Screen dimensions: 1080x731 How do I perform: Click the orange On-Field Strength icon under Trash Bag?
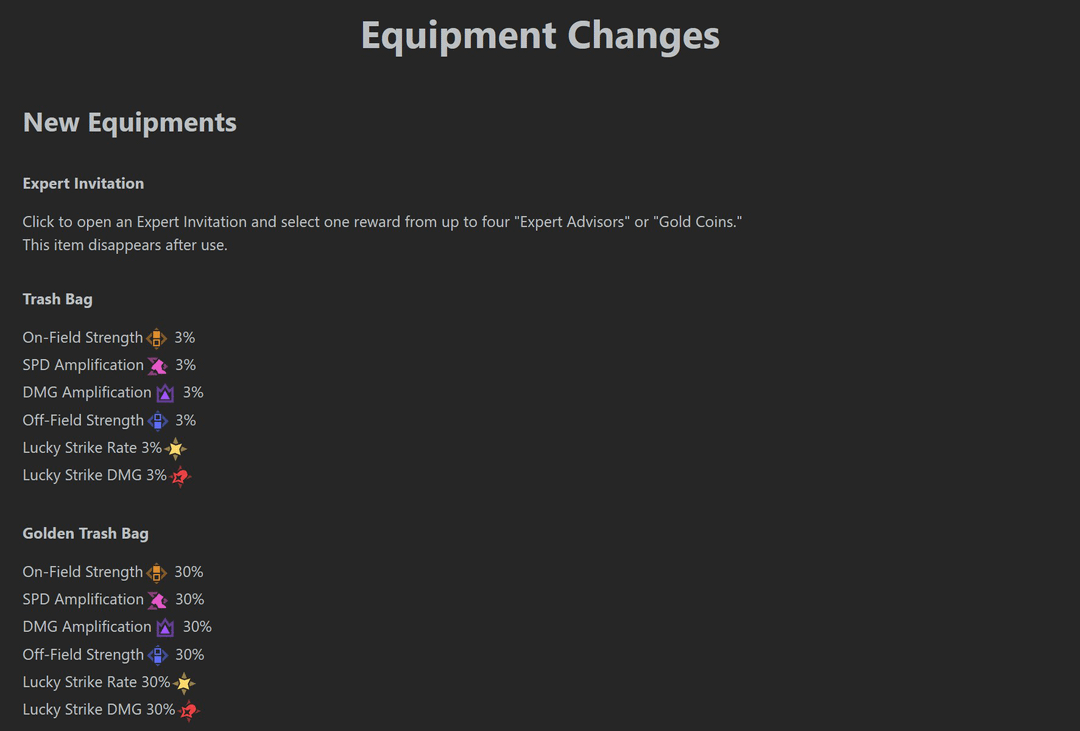(157, 338)
